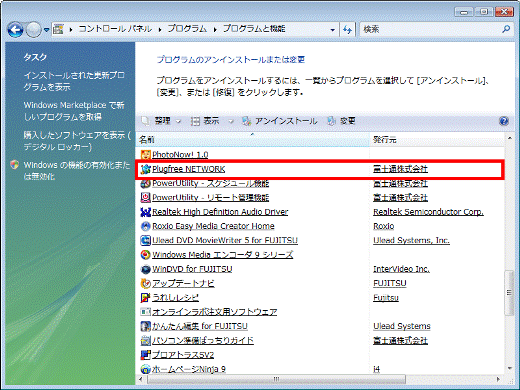Screen dimensions: 520x390
Task: Click the プログラムと機能 breadcrumb segment
Action: [254, 29]
